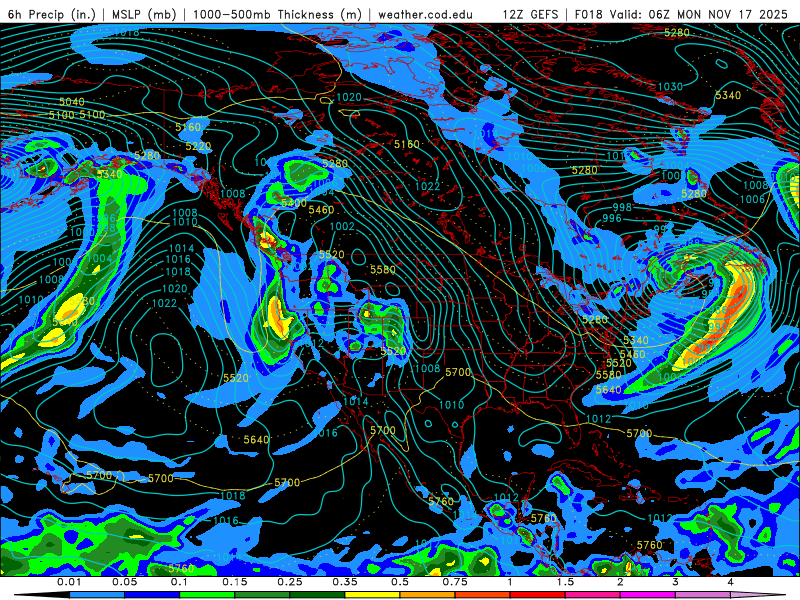The width and height of the screenshot is (800, 600).
Task: Select the '1006' pressure contour label
Action: [753, 199]
